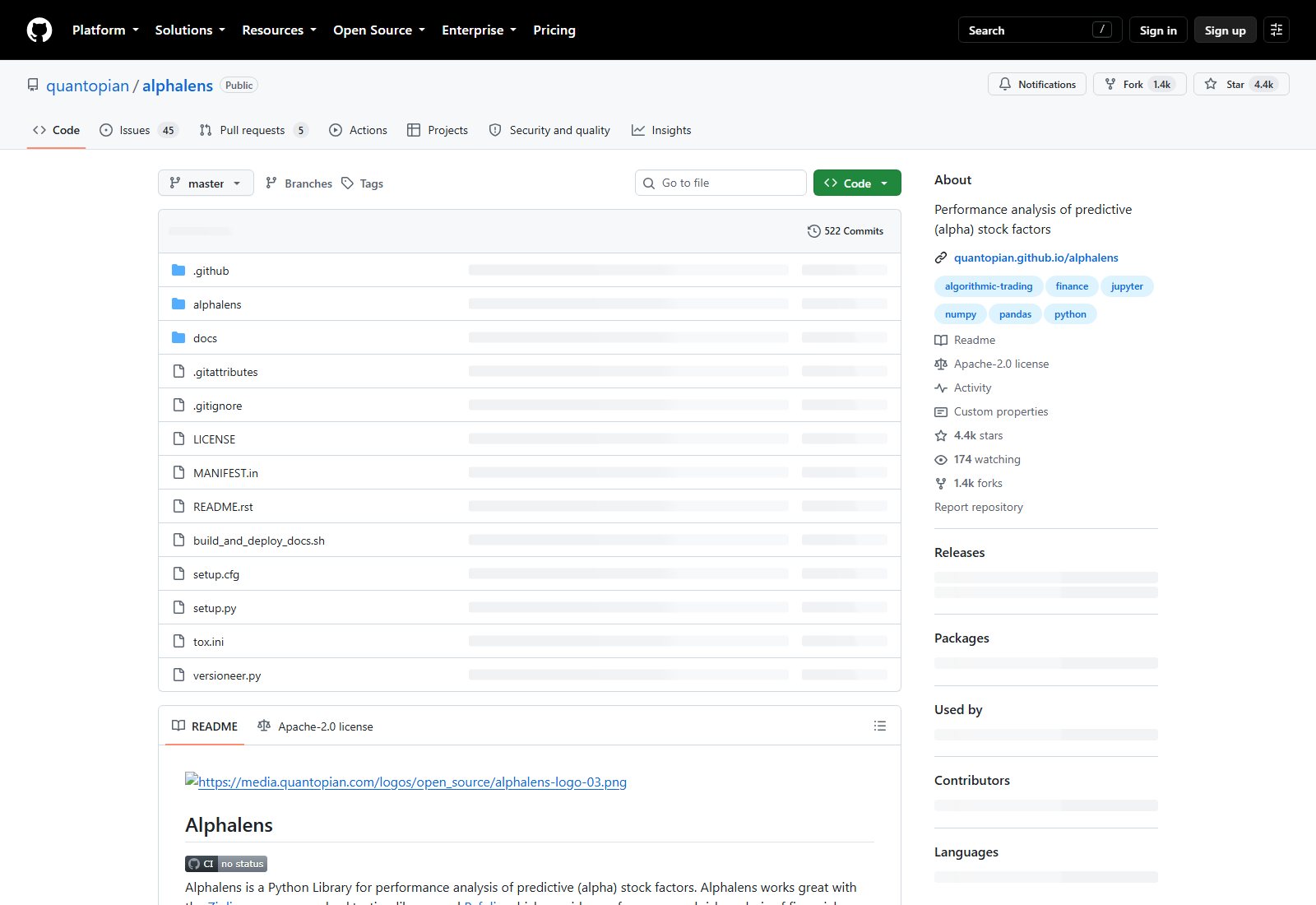Click the Notifications button
The height and width of the screenshot is (905, 1316).
(x=1037, y=84)
